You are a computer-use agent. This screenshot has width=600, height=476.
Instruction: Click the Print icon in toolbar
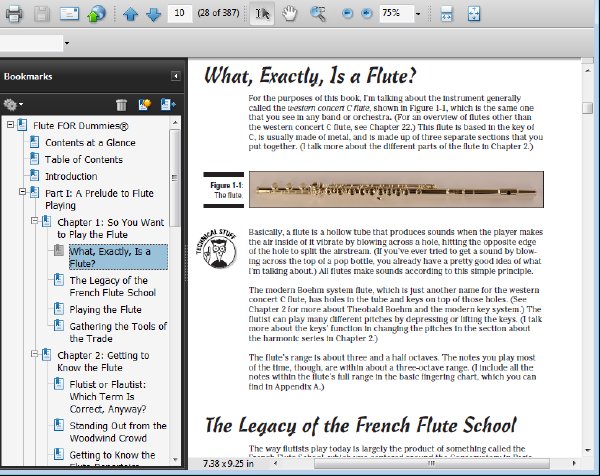tap(14, 14)
